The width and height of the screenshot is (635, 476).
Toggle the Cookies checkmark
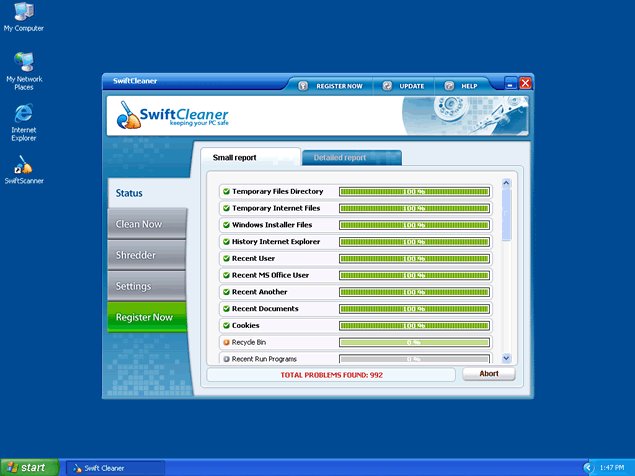[226, 325]
